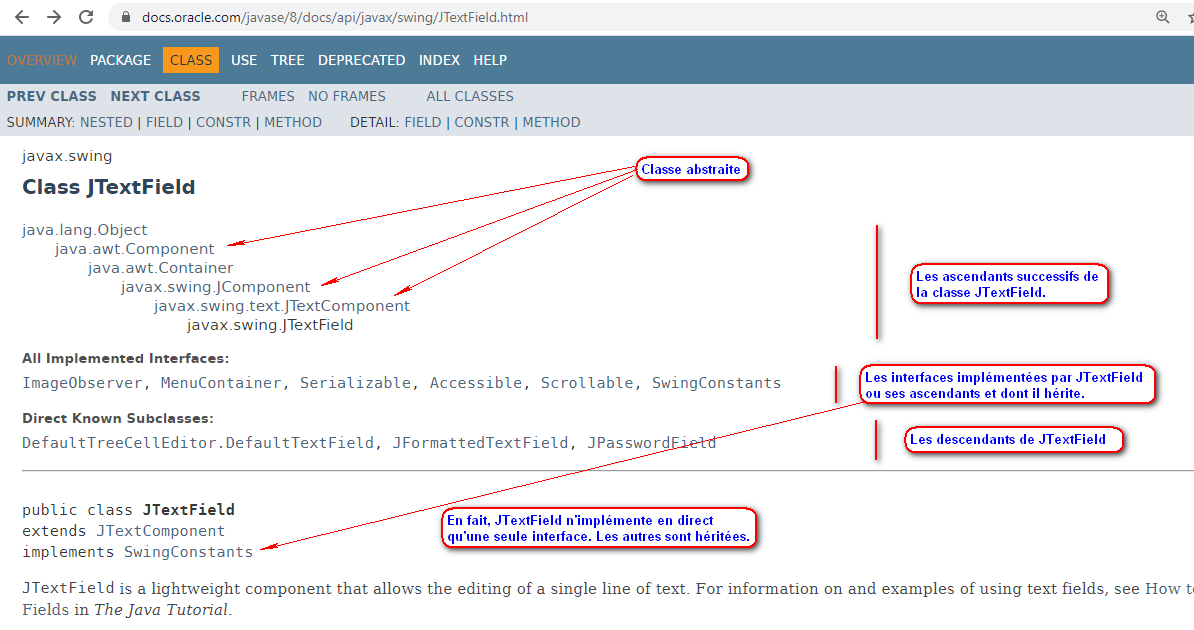1194x630 pixels.
Task: Open the PACKAGE navigation tab
Action: pyautogui.click(x=120, y=60)
